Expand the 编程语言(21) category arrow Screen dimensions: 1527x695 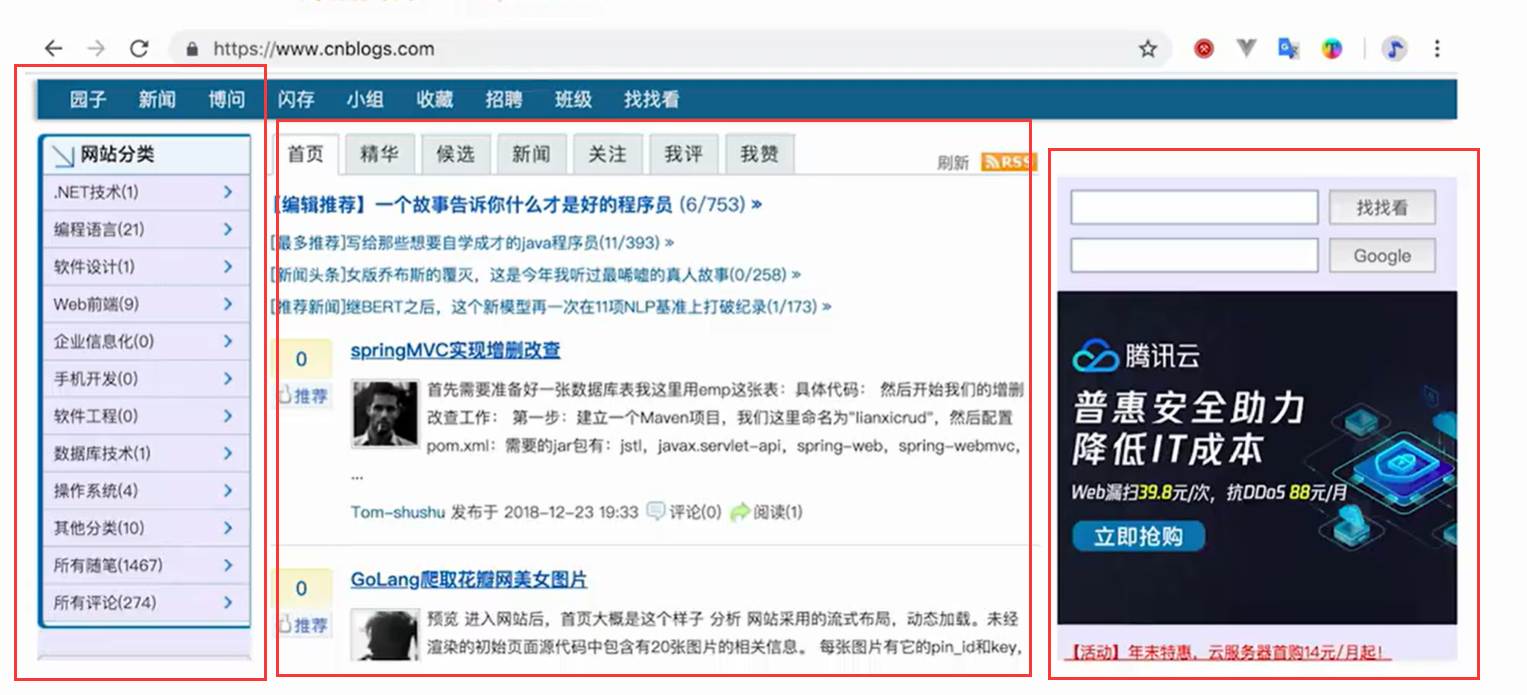[x=228, y=229]
